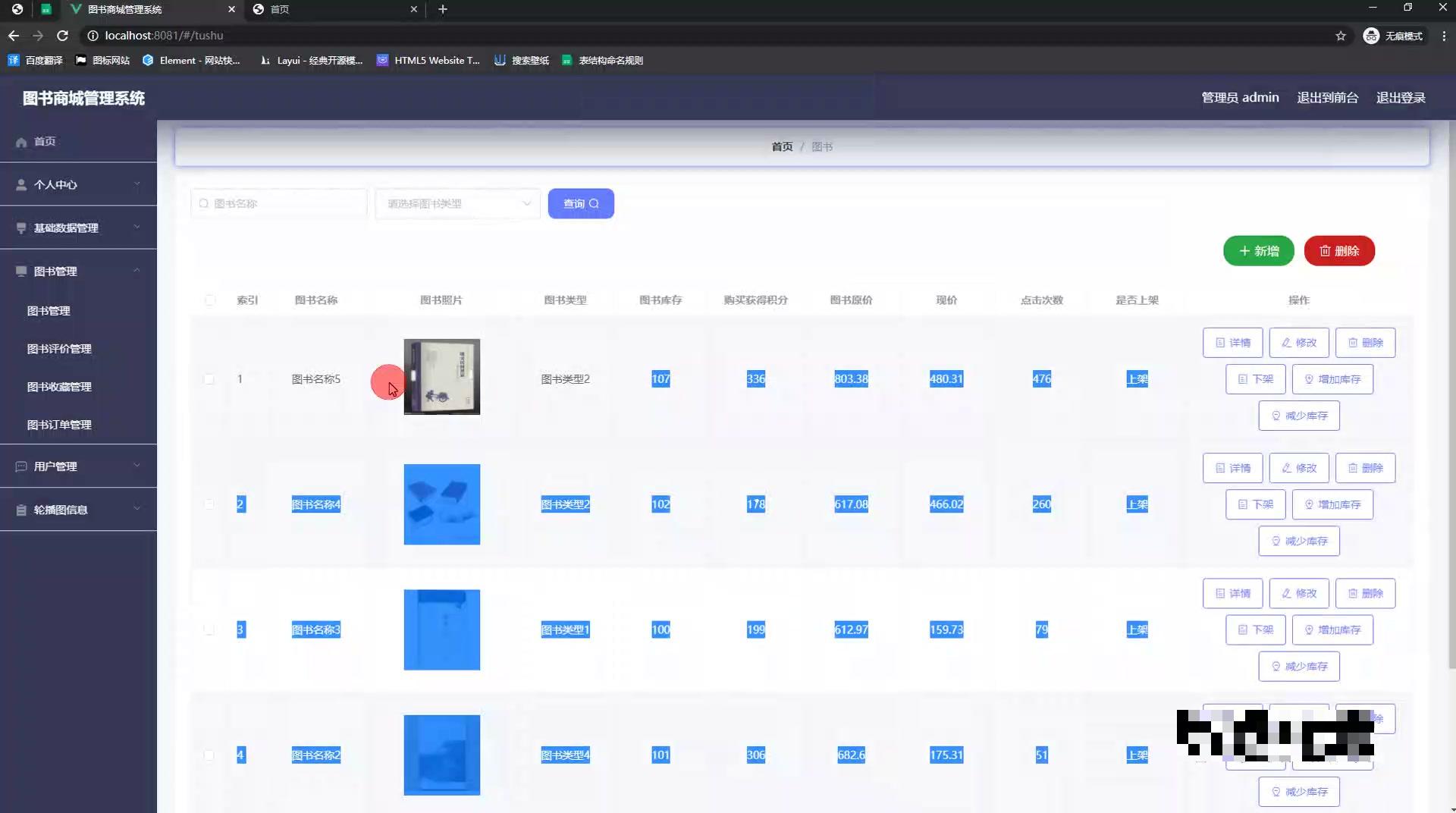Open 图书订单管理 submenu item
The image size is (1456, 813).
[59, 425]
